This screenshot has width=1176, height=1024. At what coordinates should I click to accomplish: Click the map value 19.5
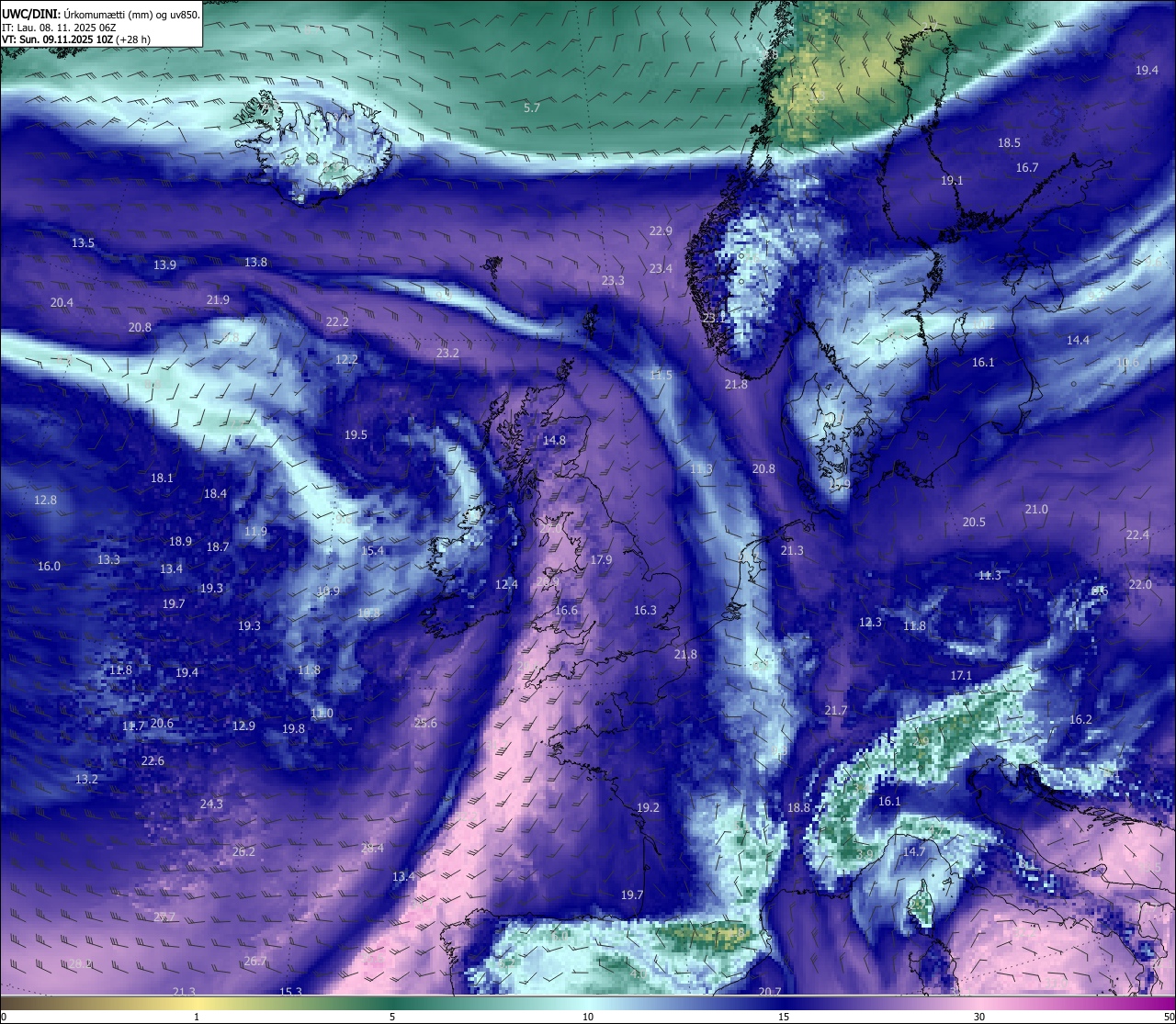coord(356,435)
